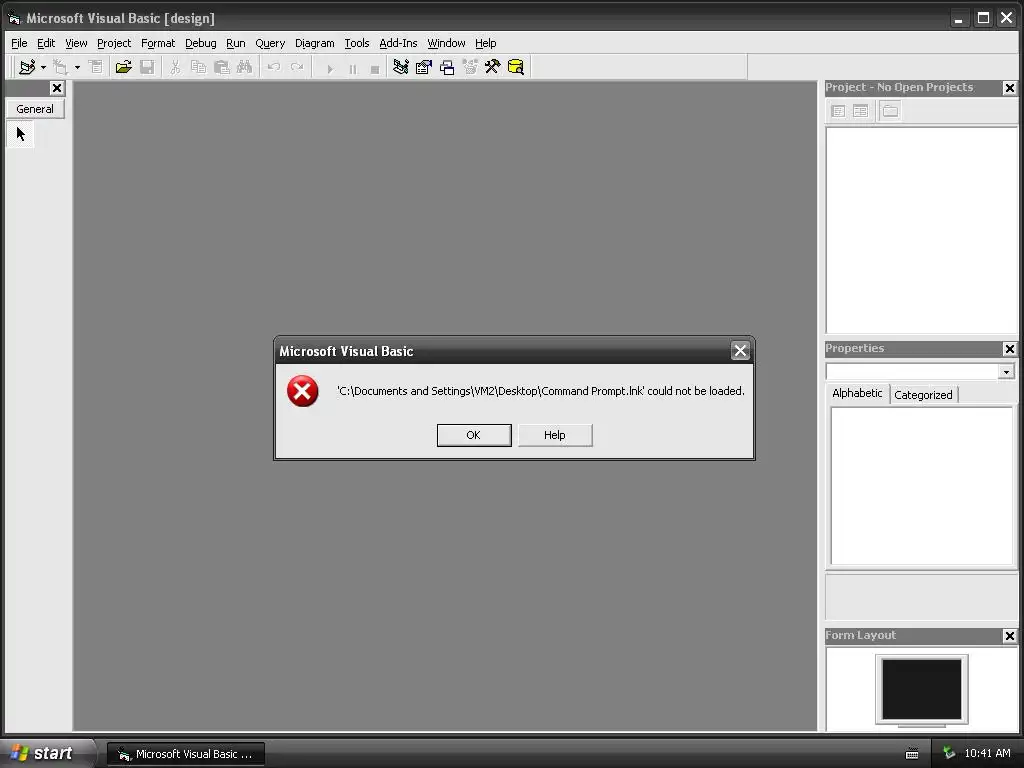Open the Run menu
The width and height of the screenshot is (1024, 768).
click(236, 43)
